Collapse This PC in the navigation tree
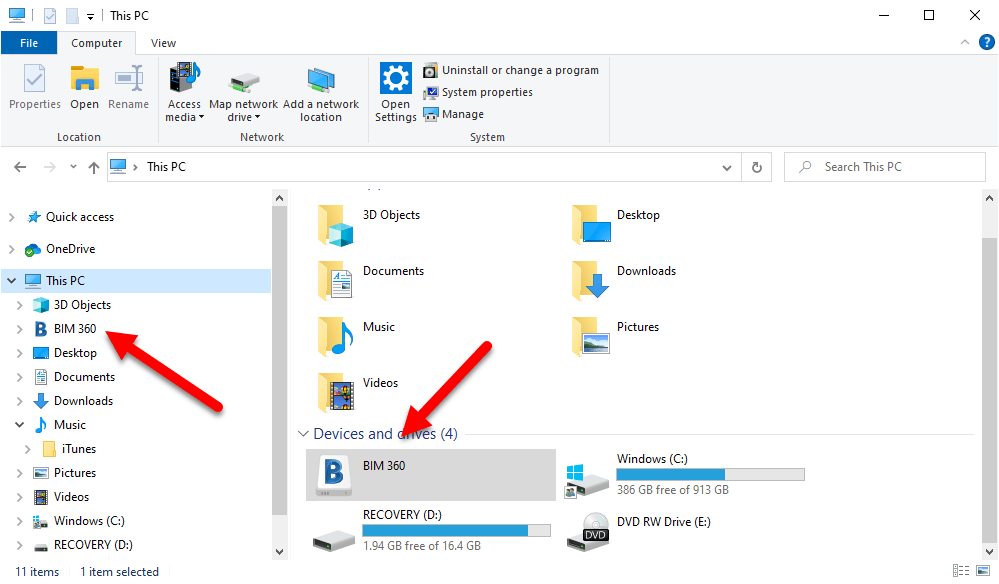Screen dimensions: 999x584 pyautogui.click(x=11, y=280)
